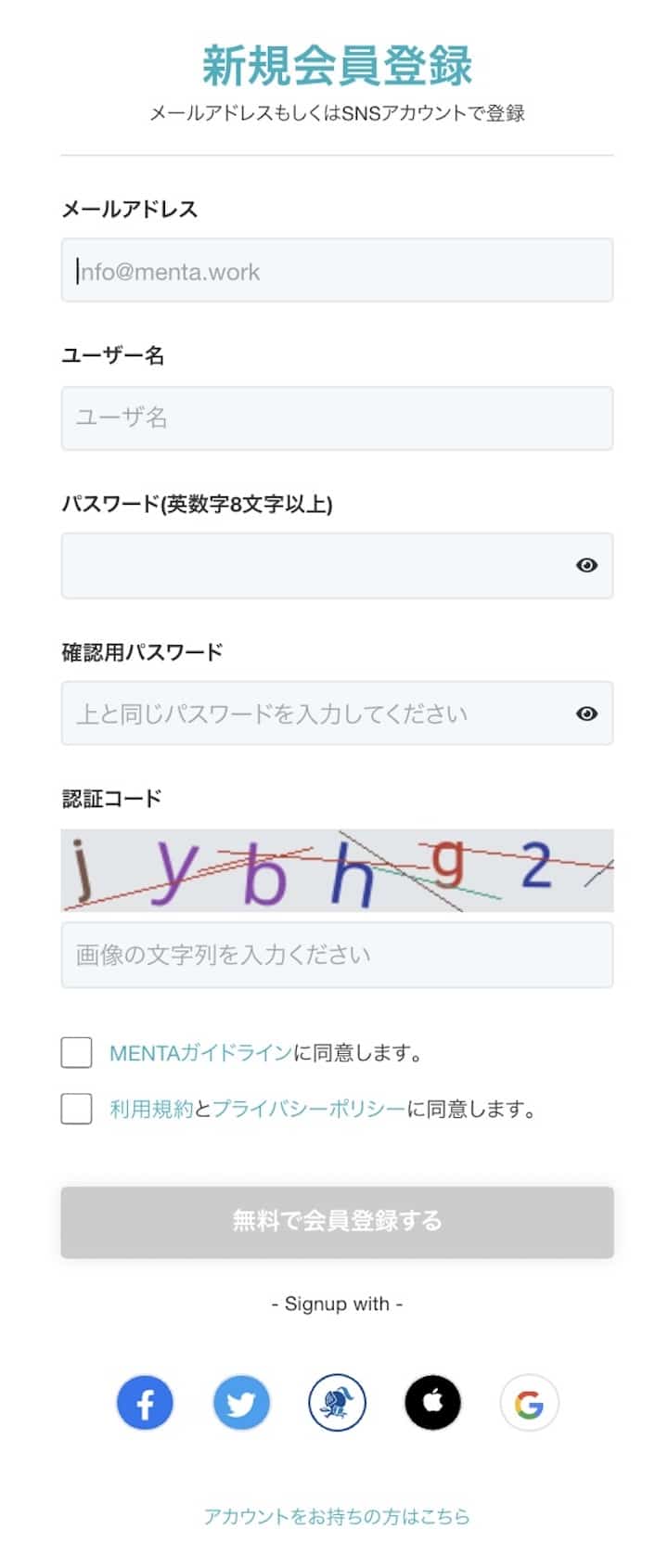This screenshot has height=1568, width=668.
Task: Tick the 利用規約 and privacy policy checkbox
Action: (76, 1109)
